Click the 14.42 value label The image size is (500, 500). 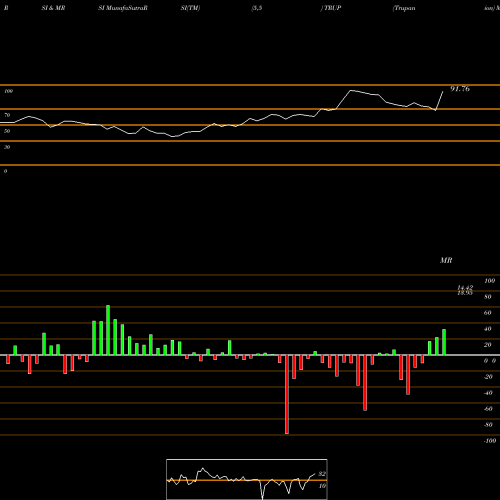(x=465, y=288)
